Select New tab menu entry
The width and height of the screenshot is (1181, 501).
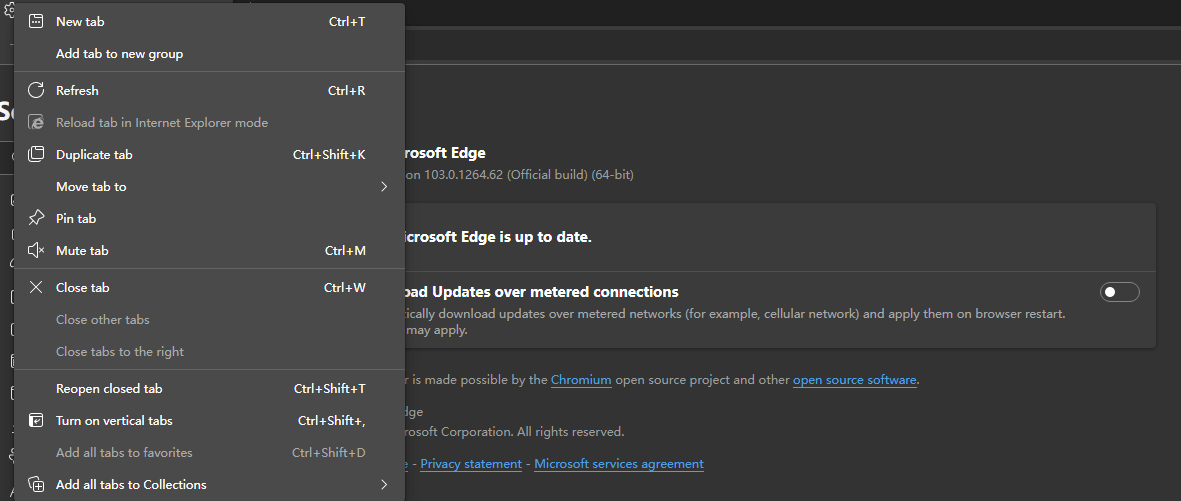coord(209,22)
